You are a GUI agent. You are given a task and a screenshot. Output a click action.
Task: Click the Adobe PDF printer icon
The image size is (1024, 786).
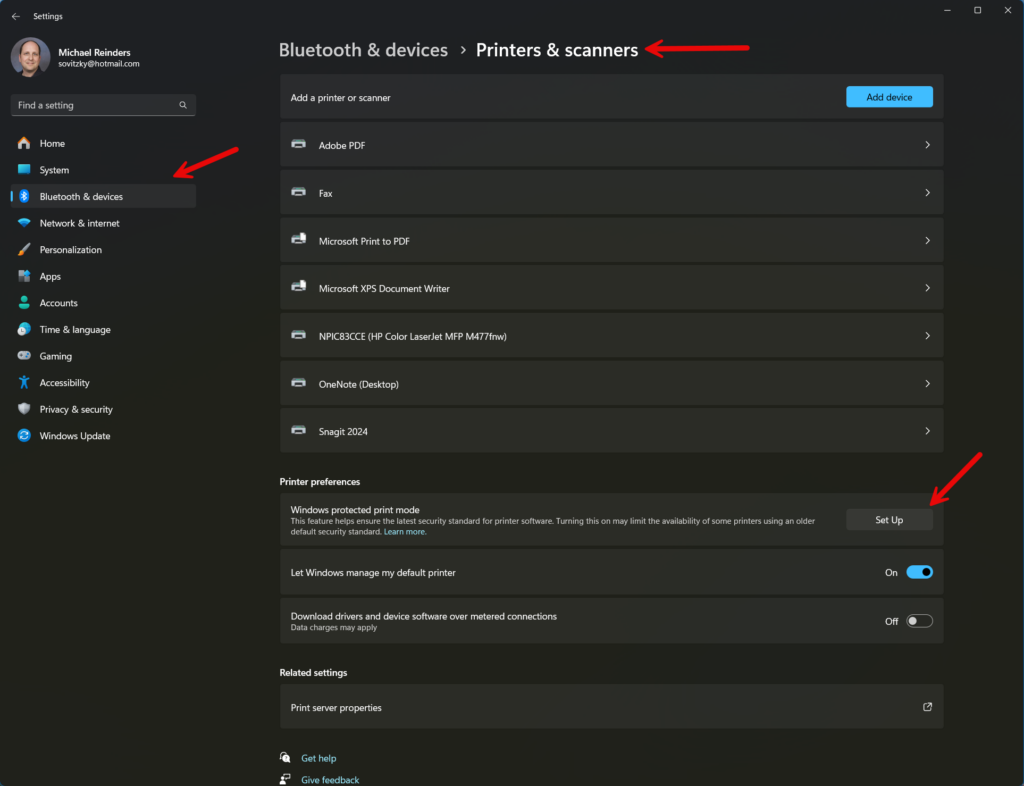tap(298, 144)
